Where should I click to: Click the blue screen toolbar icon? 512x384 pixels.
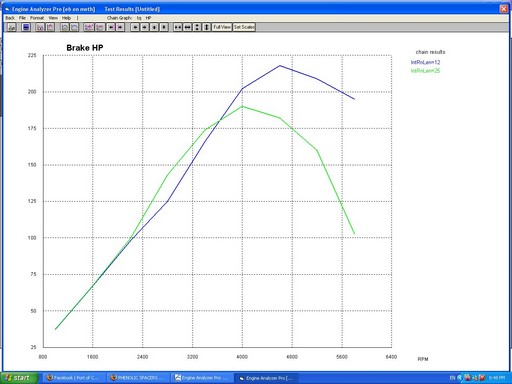pos(26,27)
